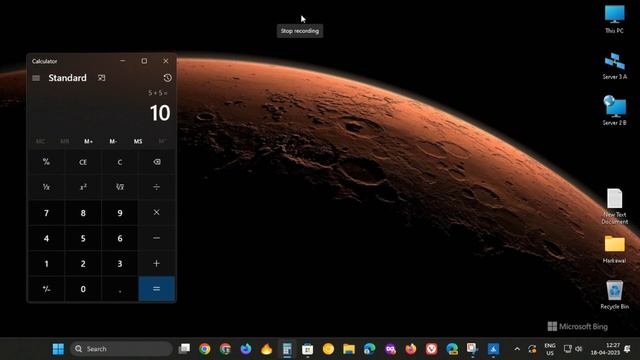
Task: Click the M+ memory add button
Action: 89,141
